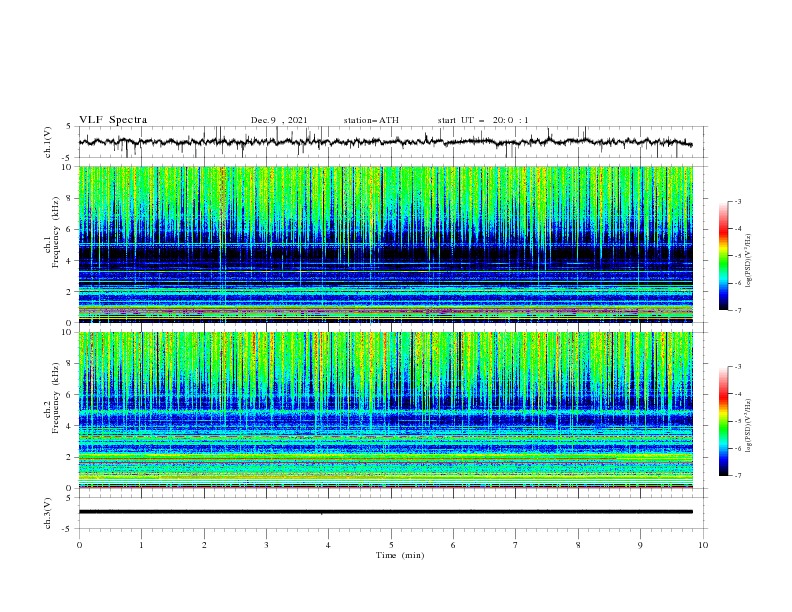Click the ch.1 voltage waveform trace
Viewport: 792px width, 612px height.
(x=386, y=142)
